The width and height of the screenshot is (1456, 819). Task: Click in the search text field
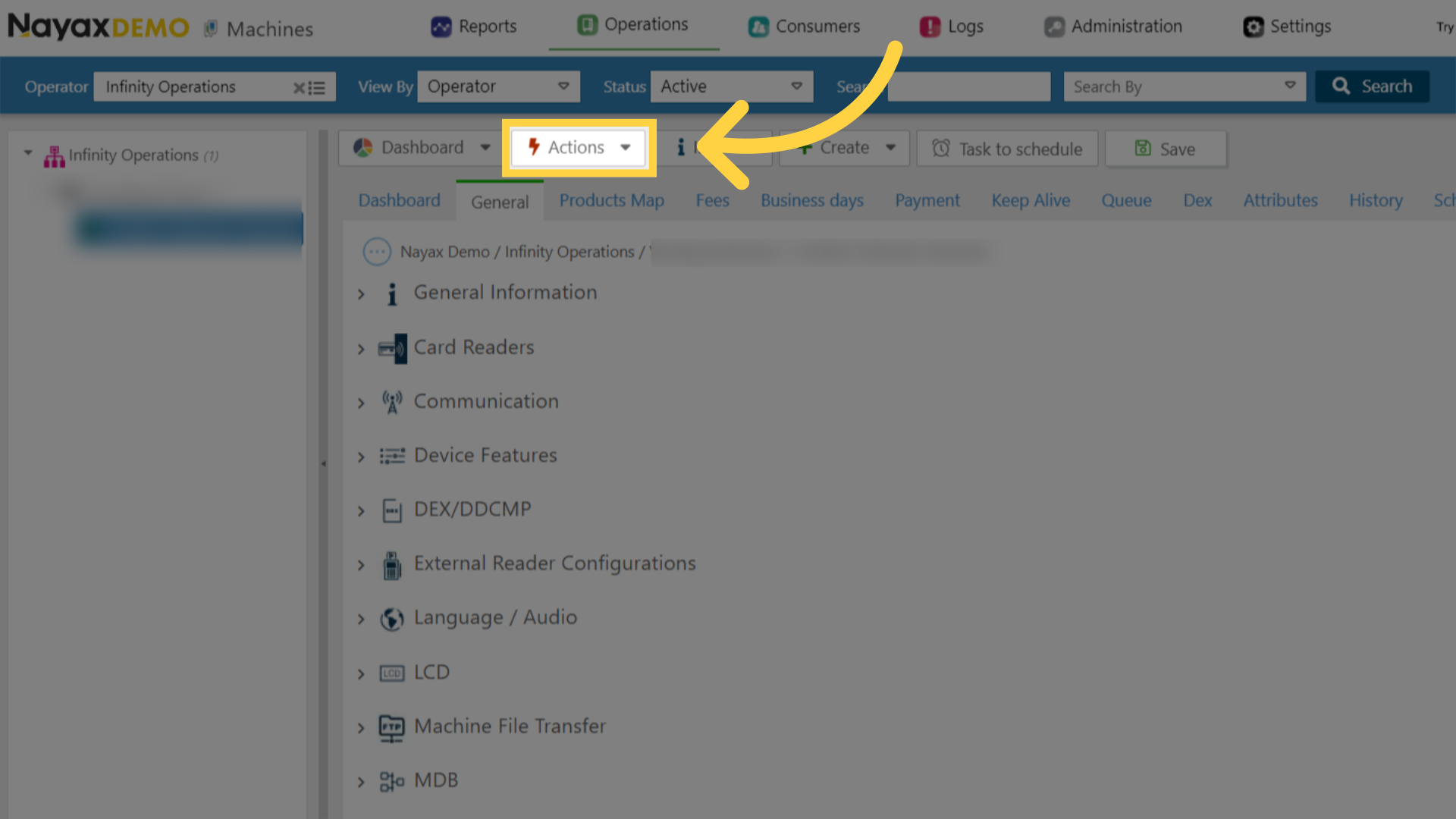(968, 86)
